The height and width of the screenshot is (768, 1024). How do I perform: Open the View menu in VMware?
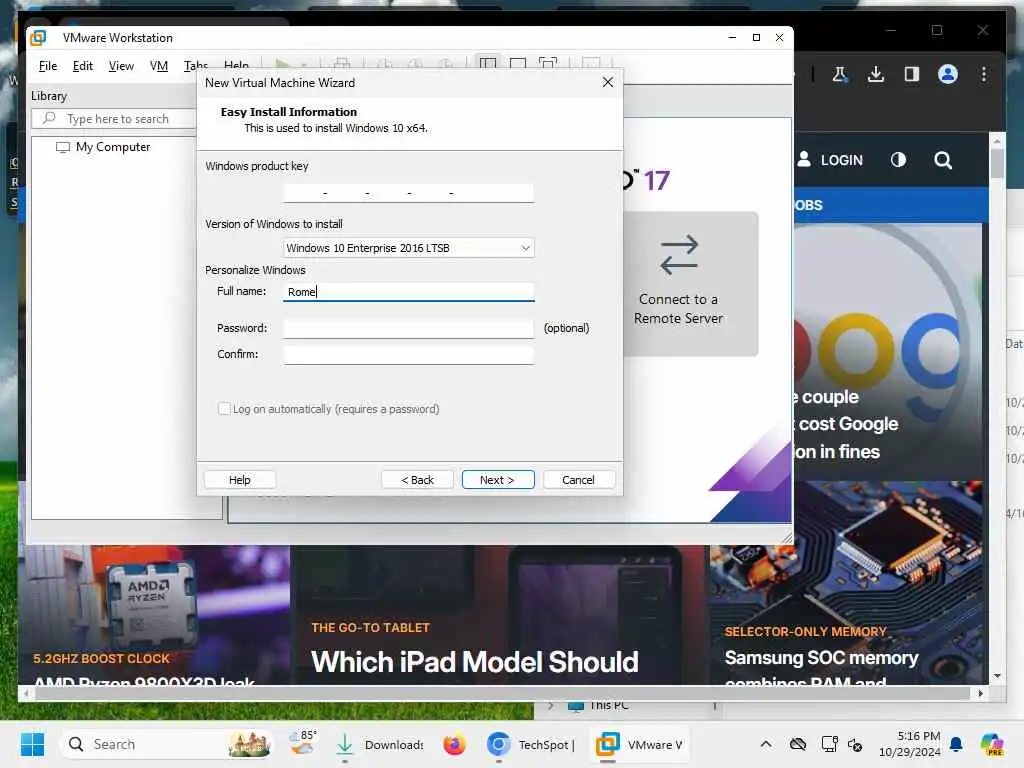[121, 66]
